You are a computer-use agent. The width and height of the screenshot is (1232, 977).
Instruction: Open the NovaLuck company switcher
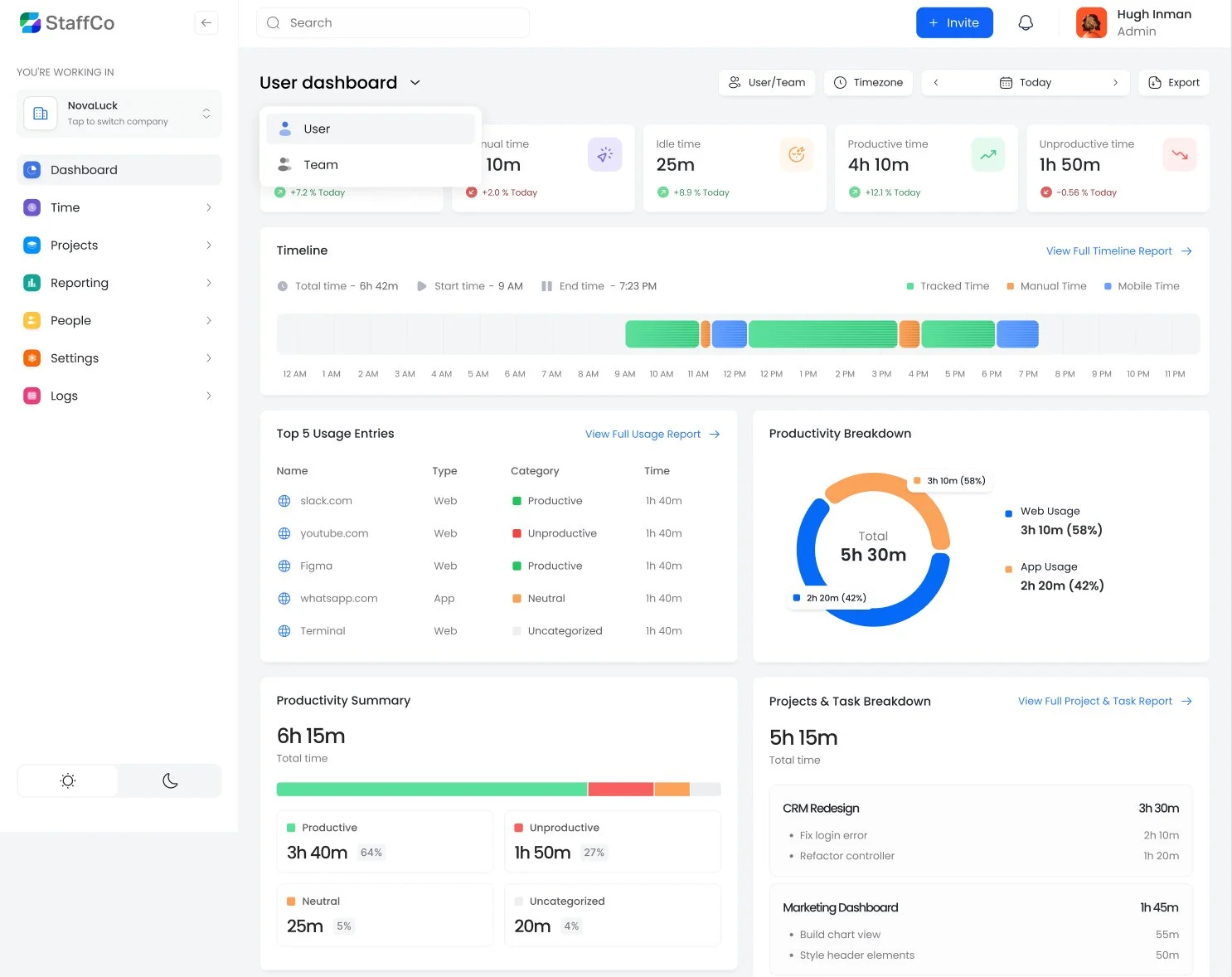click(x=119, y=114)
